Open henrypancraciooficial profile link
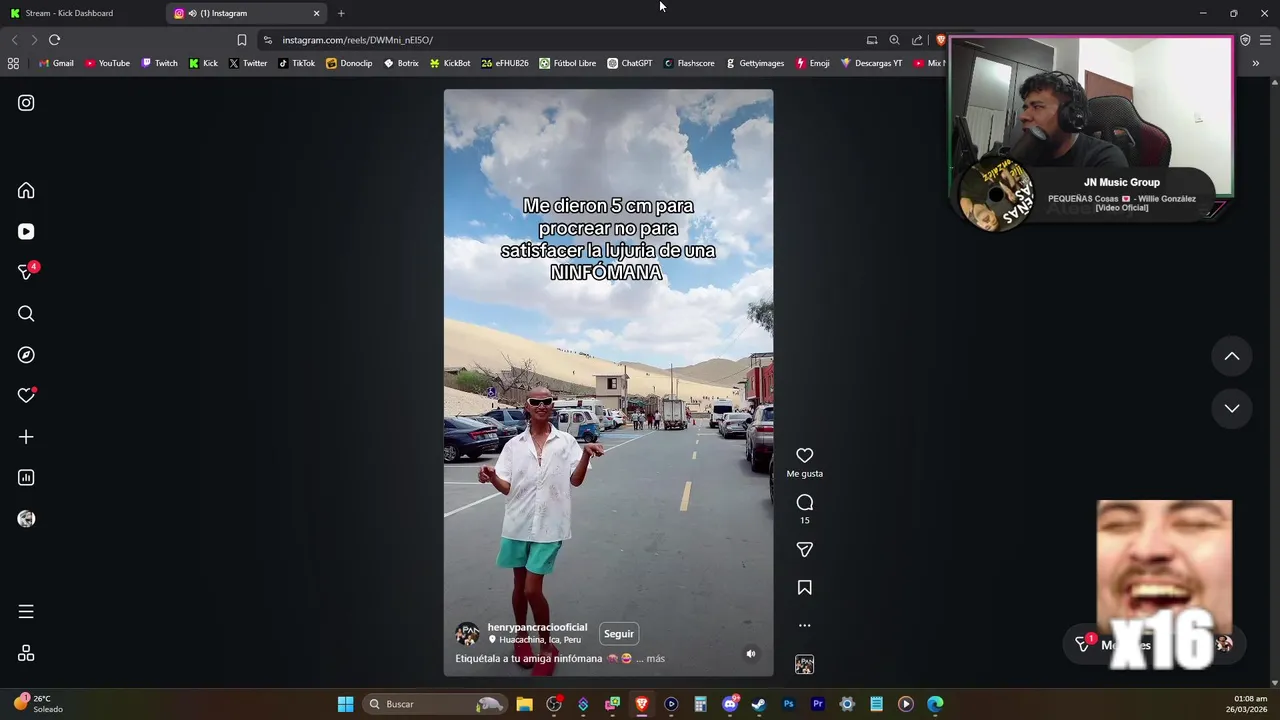The width and height of the screenshot is (1280, 720). coord(537,627)
